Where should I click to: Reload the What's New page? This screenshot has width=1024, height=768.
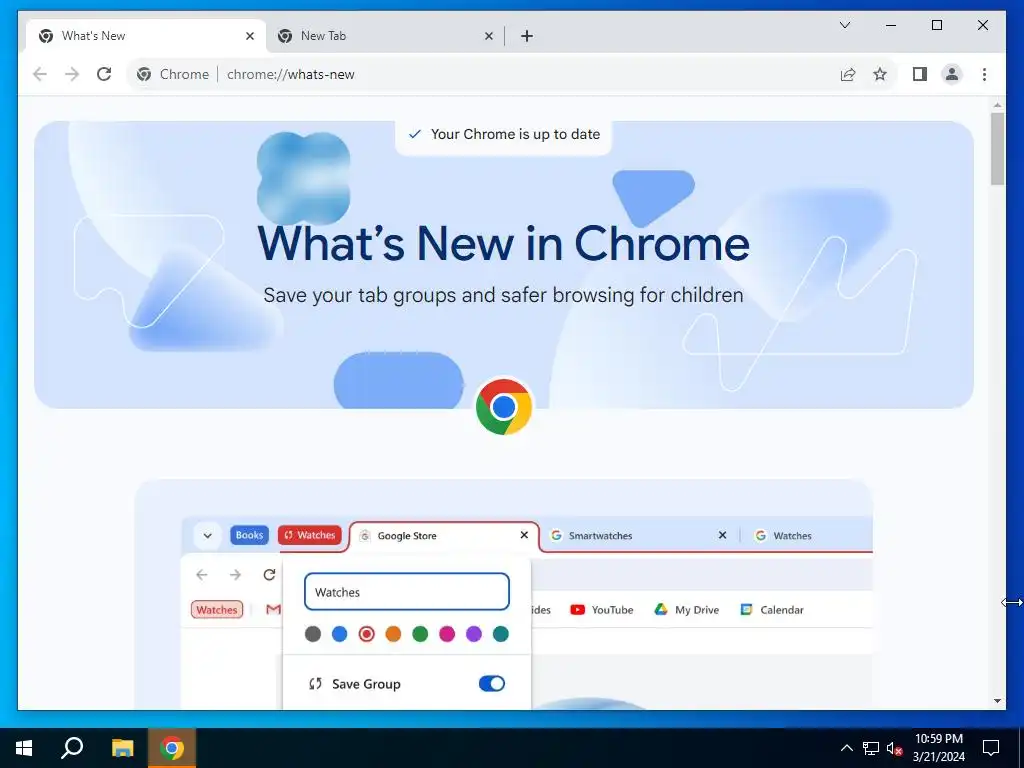pos(104,74)
